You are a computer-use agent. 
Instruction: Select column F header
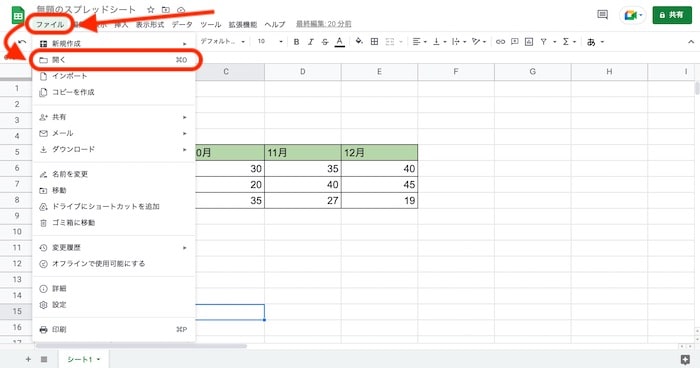point(456,71)
